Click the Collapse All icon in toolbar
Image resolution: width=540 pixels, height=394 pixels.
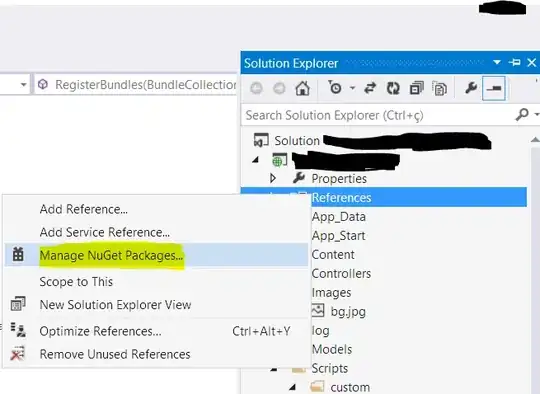[x=416, y=89]
